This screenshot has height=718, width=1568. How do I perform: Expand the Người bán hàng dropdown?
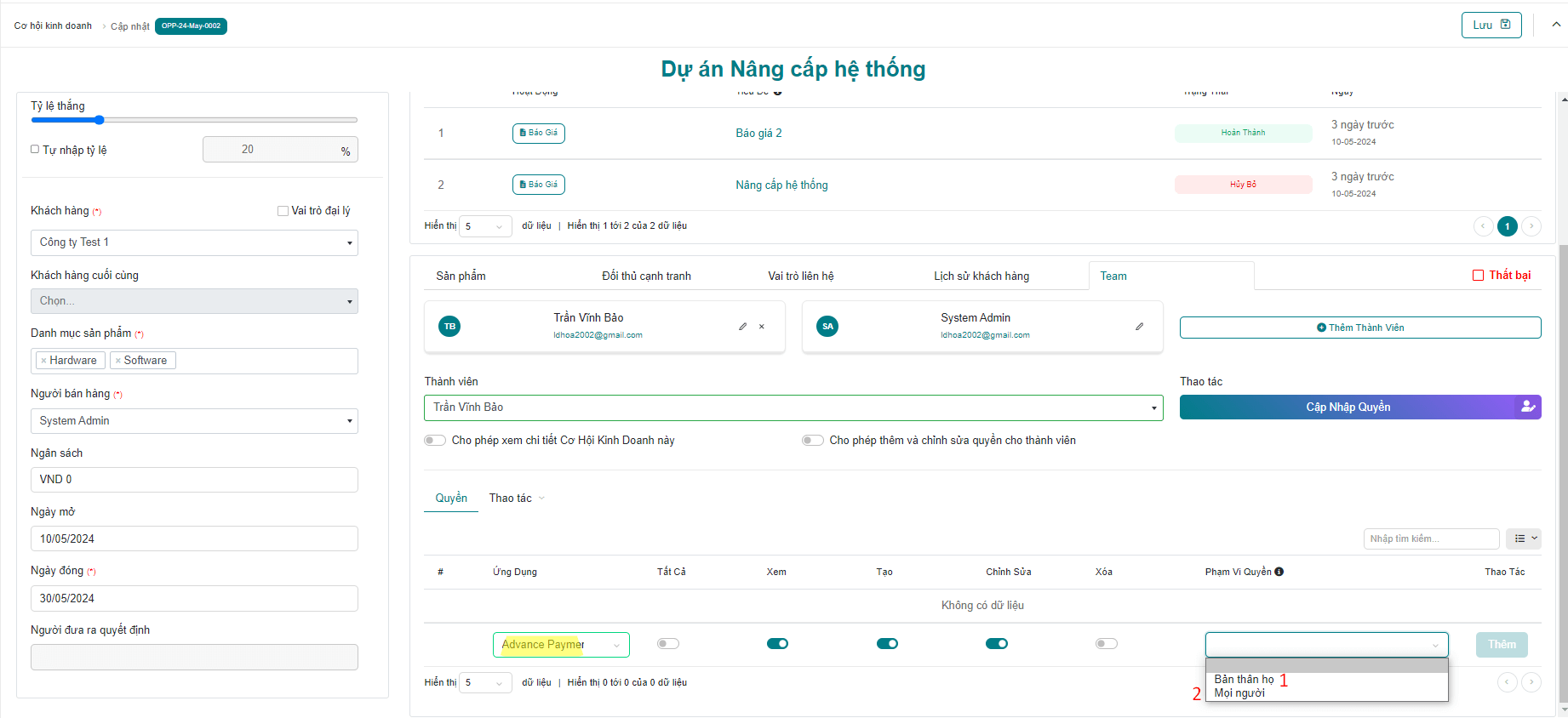coord(194,421)
